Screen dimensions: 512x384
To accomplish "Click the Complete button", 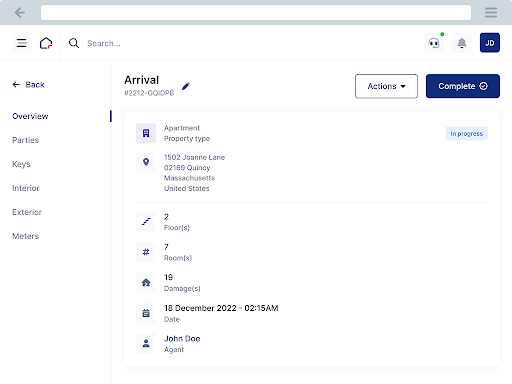I will [463, 86].
